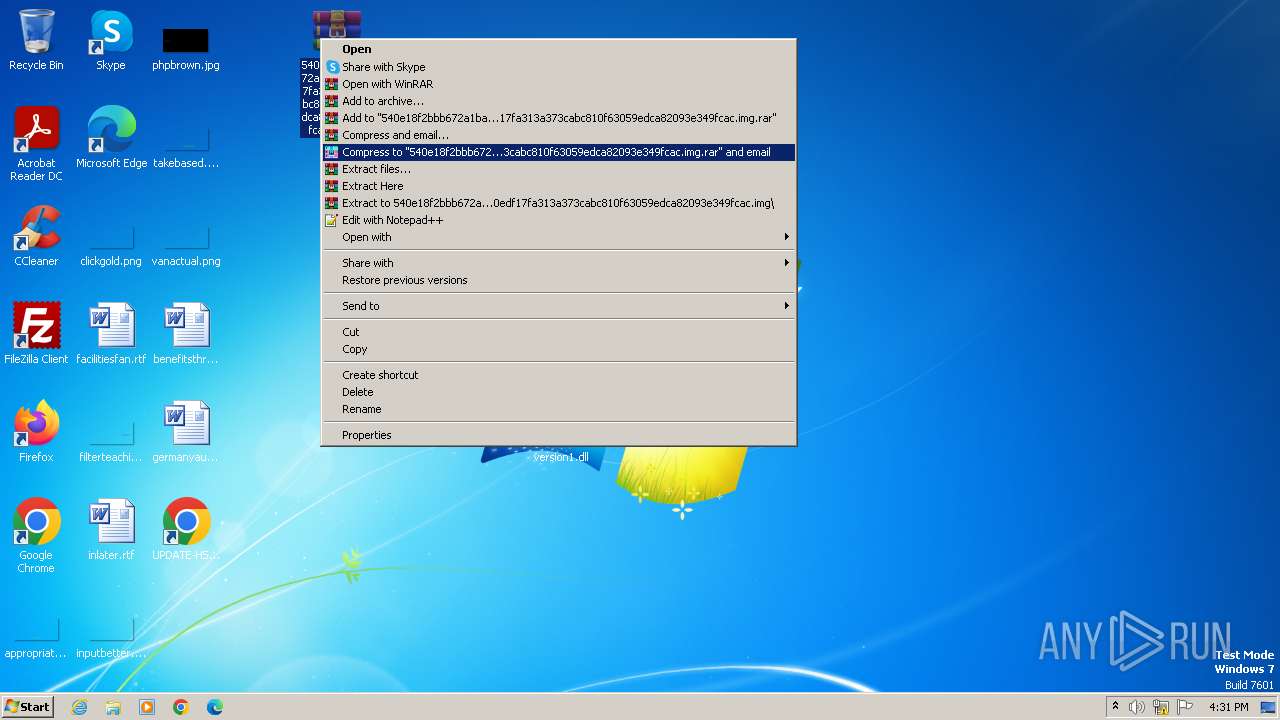Select the version1.dll desktop file
The image size is (1280, 720).
560,455
